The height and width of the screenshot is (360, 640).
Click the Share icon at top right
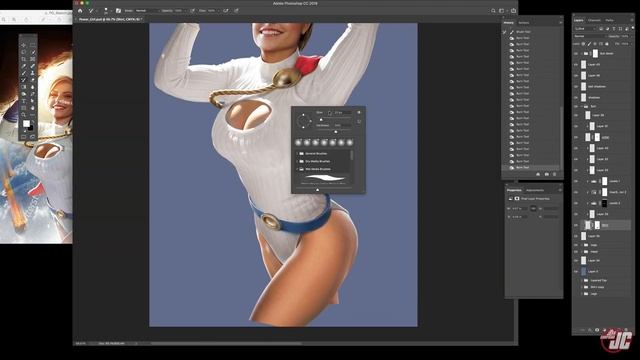click(x=513, y=11)
